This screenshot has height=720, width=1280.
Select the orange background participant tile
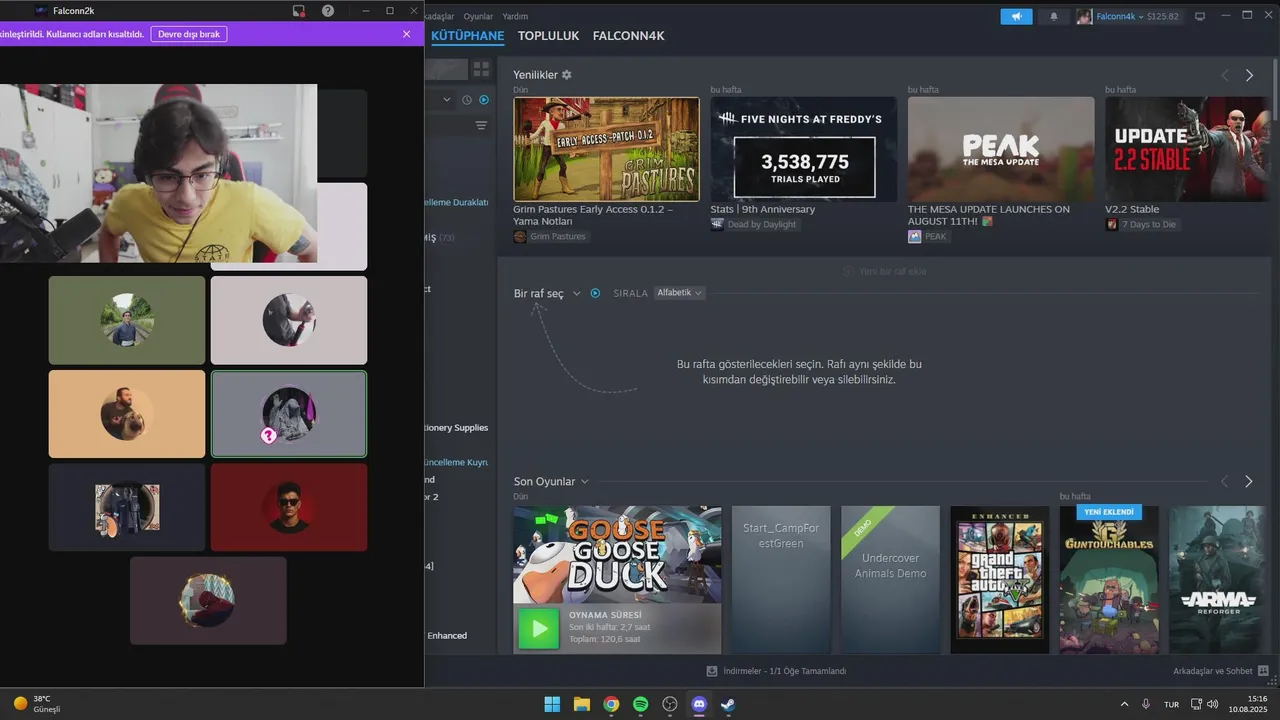point(127,414)
